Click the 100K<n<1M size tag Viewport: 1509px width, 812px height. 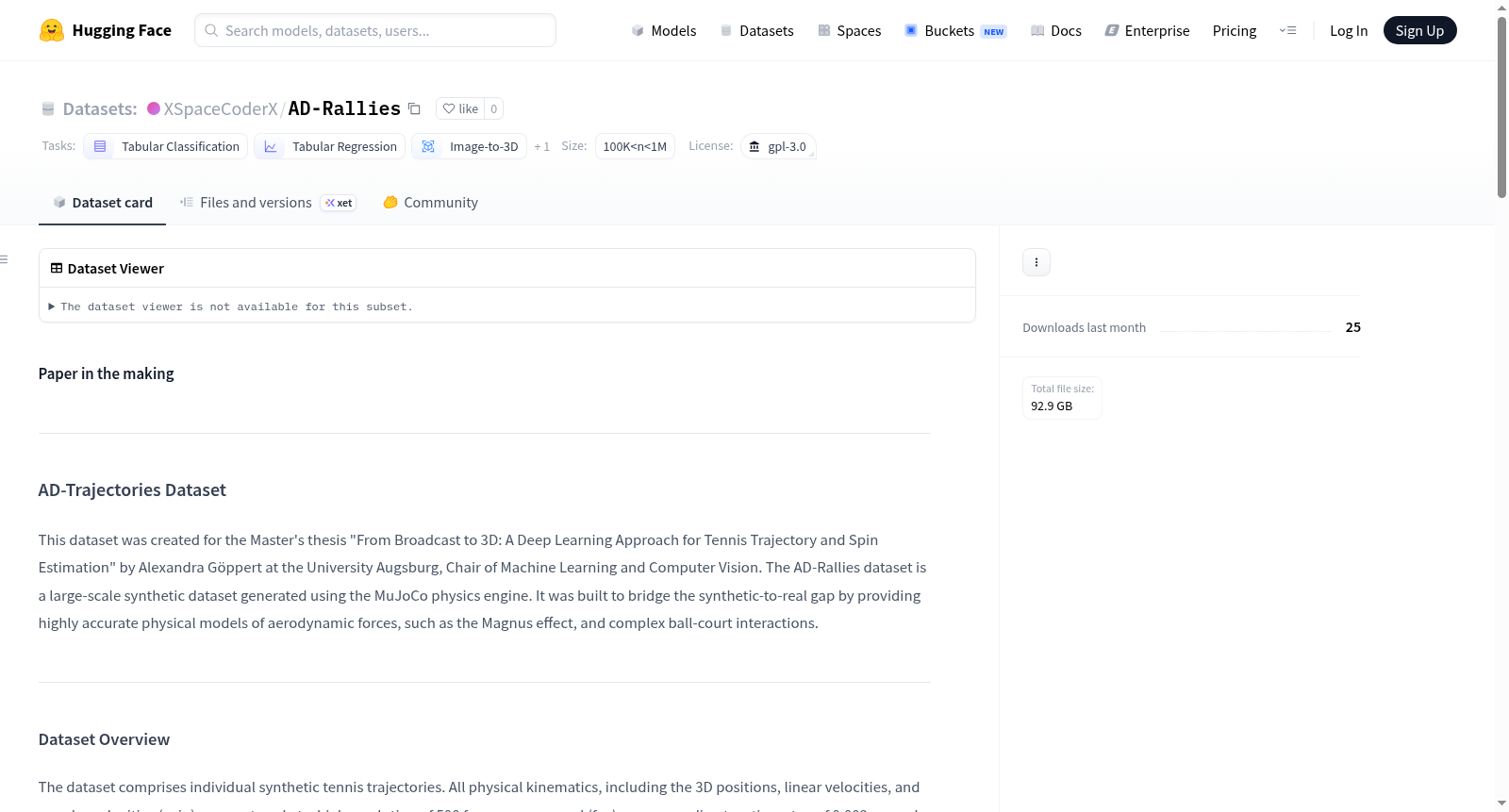point(635,146)
